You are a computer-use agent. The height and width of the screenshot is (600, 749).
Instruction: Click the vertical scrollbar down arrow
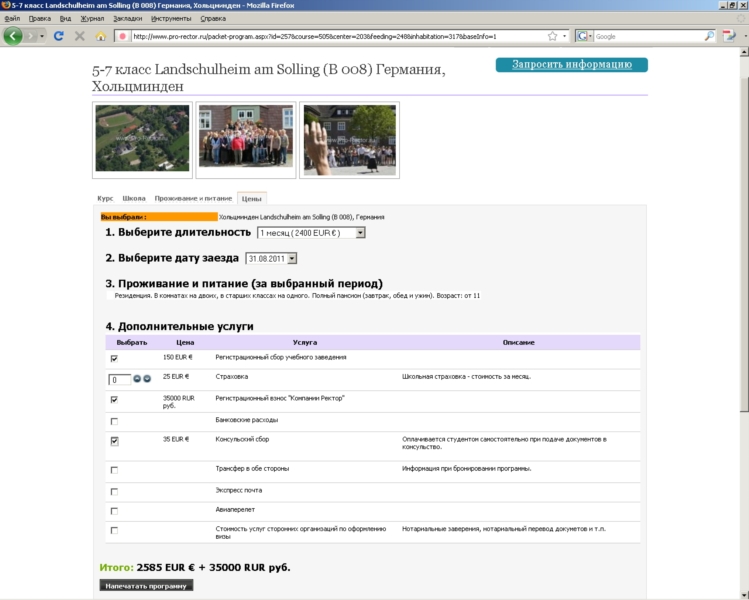tap(744, 595)
